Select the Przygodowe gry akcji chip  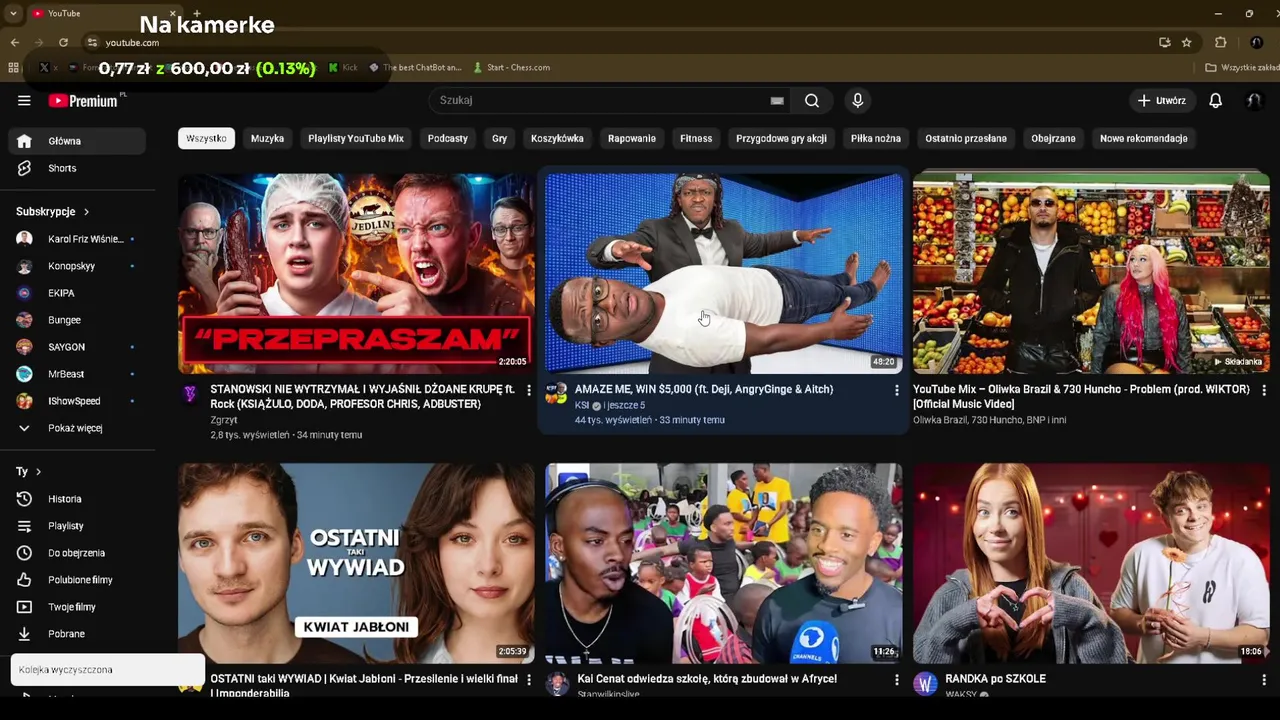click(x=781, y=138)
